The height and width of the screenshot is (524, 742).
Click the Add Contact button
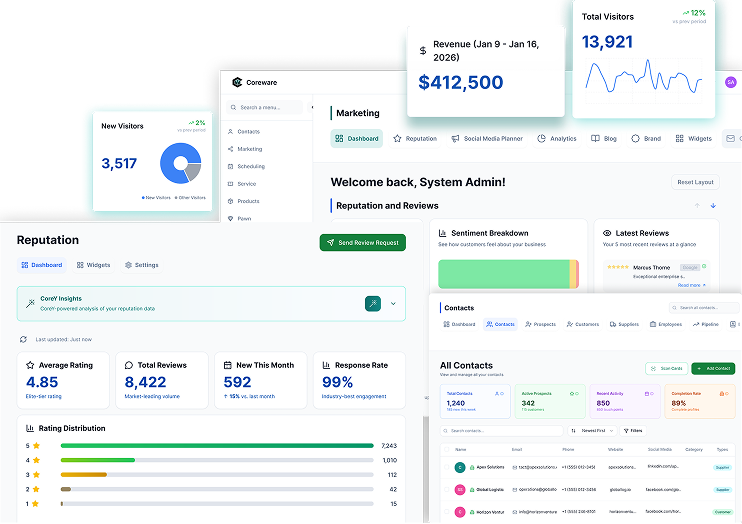pos(713,368)
